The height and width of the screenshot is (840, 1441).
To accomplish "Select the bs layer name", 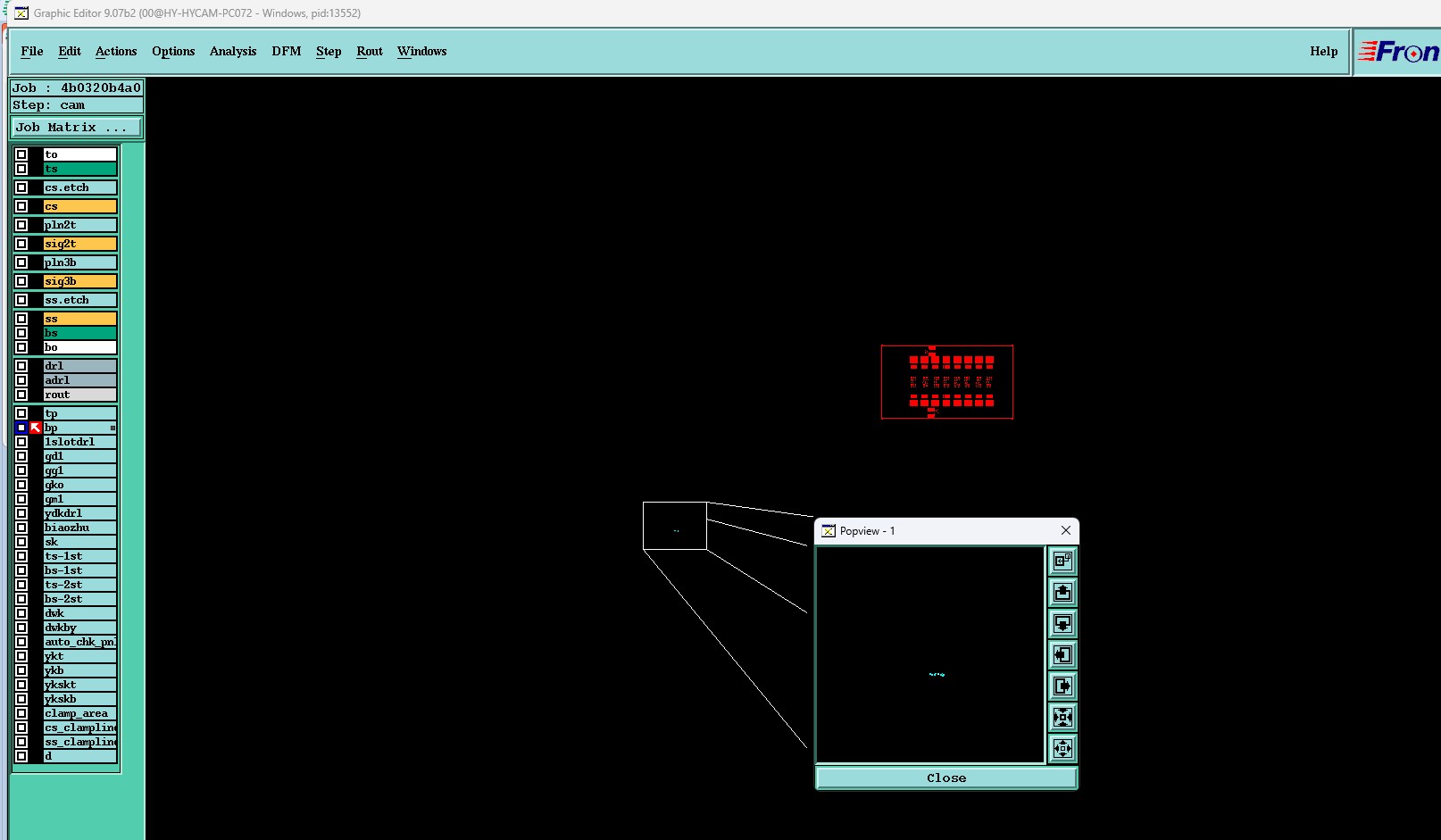I will click(x=80, y=333).
